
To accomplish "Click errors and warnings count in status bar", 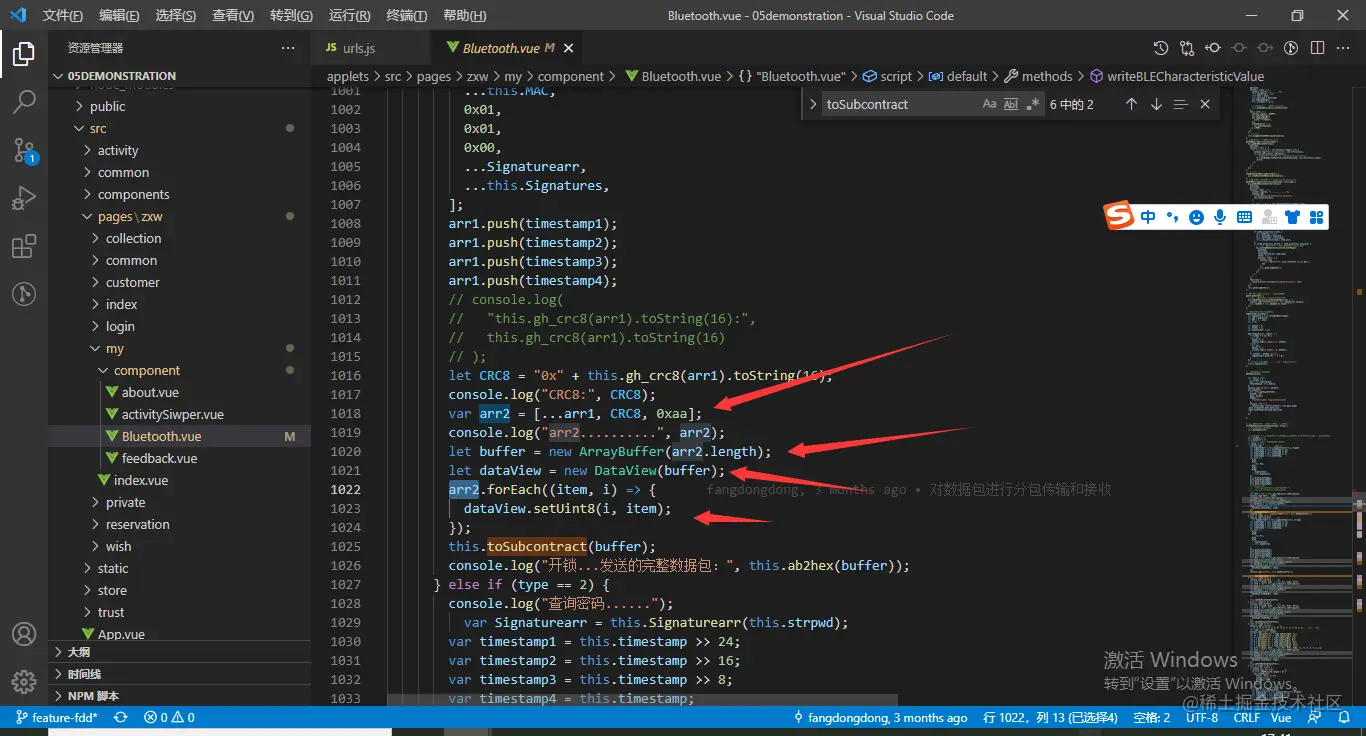I will tap(169, 717).
